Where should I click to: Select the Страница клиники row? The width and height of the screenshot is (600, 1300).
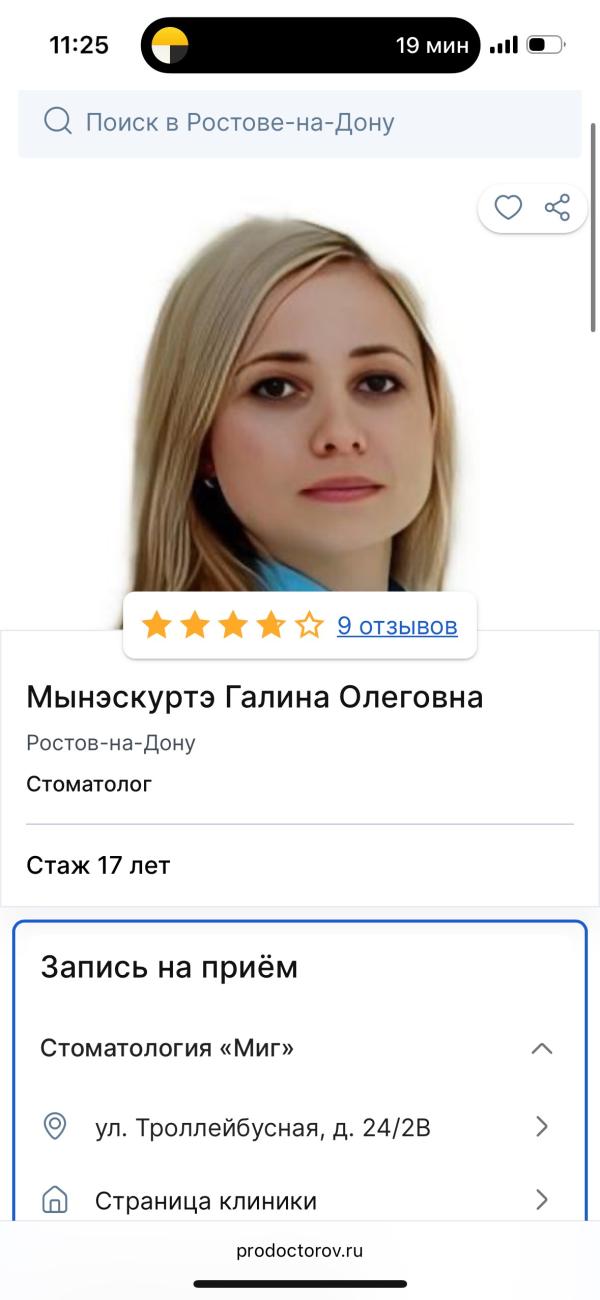click(x=299, y=1199)
